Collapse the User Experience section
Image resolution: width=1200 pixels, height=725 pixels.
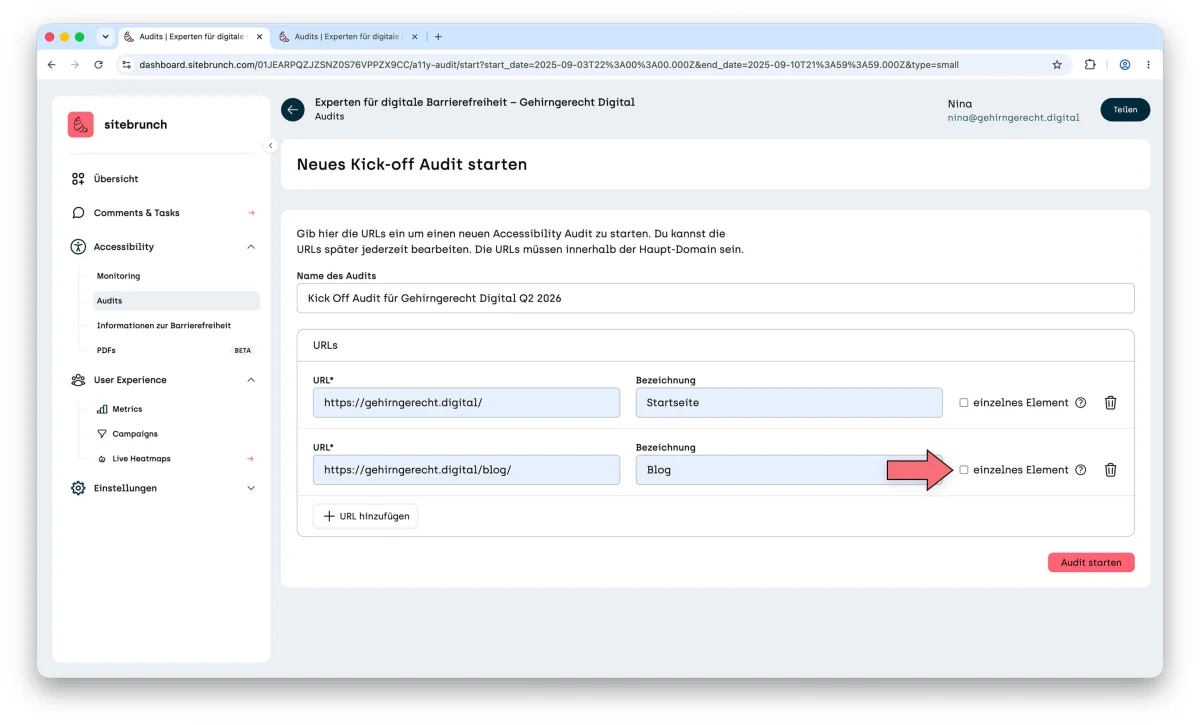251,380
